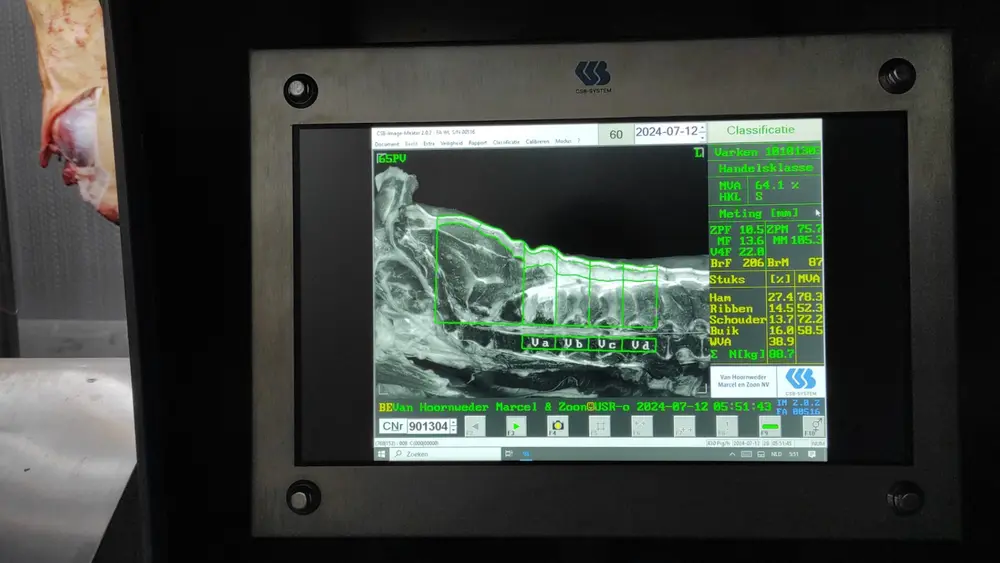The image size is (1000, 563).
Task: Click the F5 frame crop button
Action: [599, 426]
